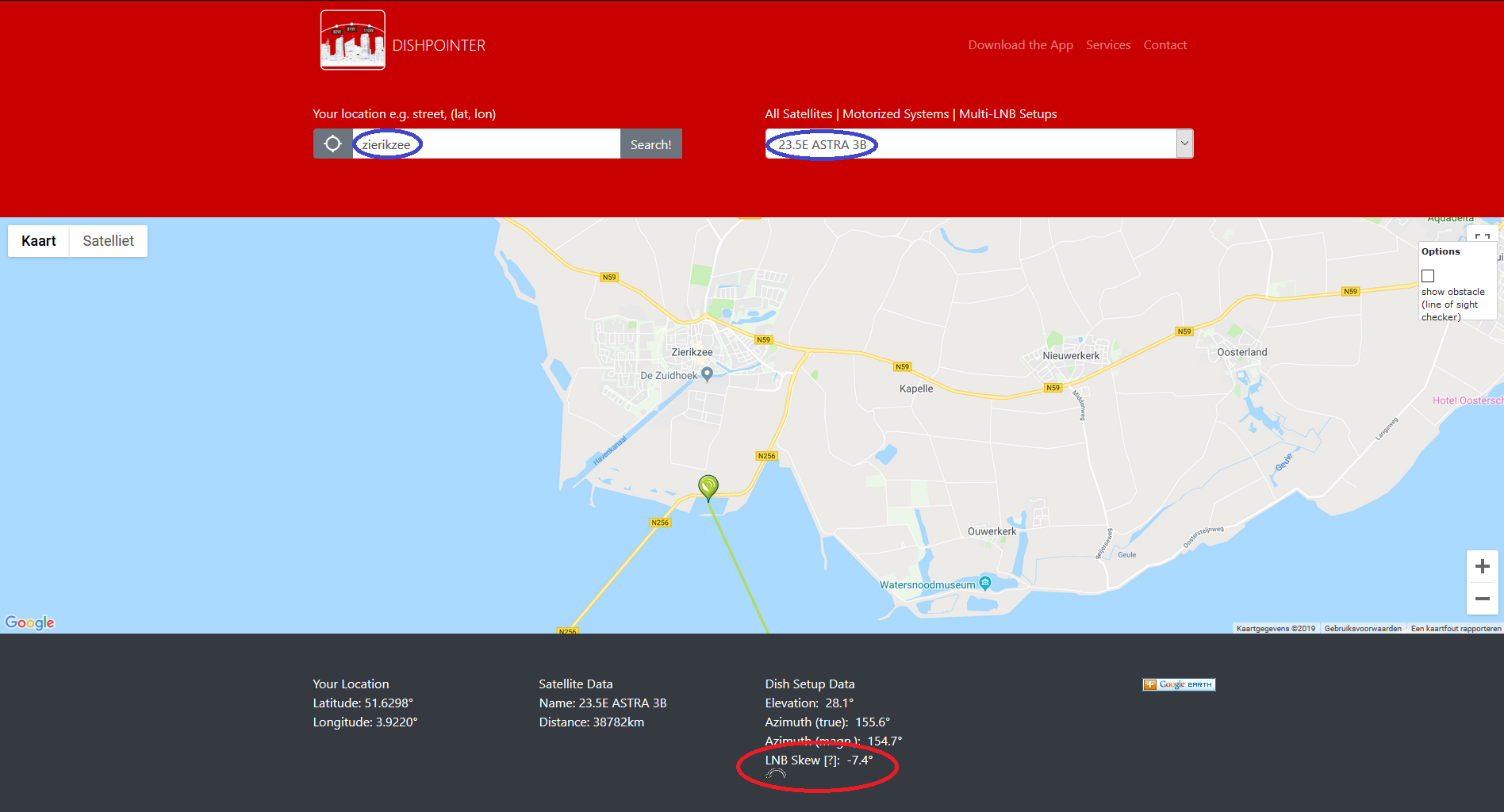Click the Elevation: 28.1° value

809,703
